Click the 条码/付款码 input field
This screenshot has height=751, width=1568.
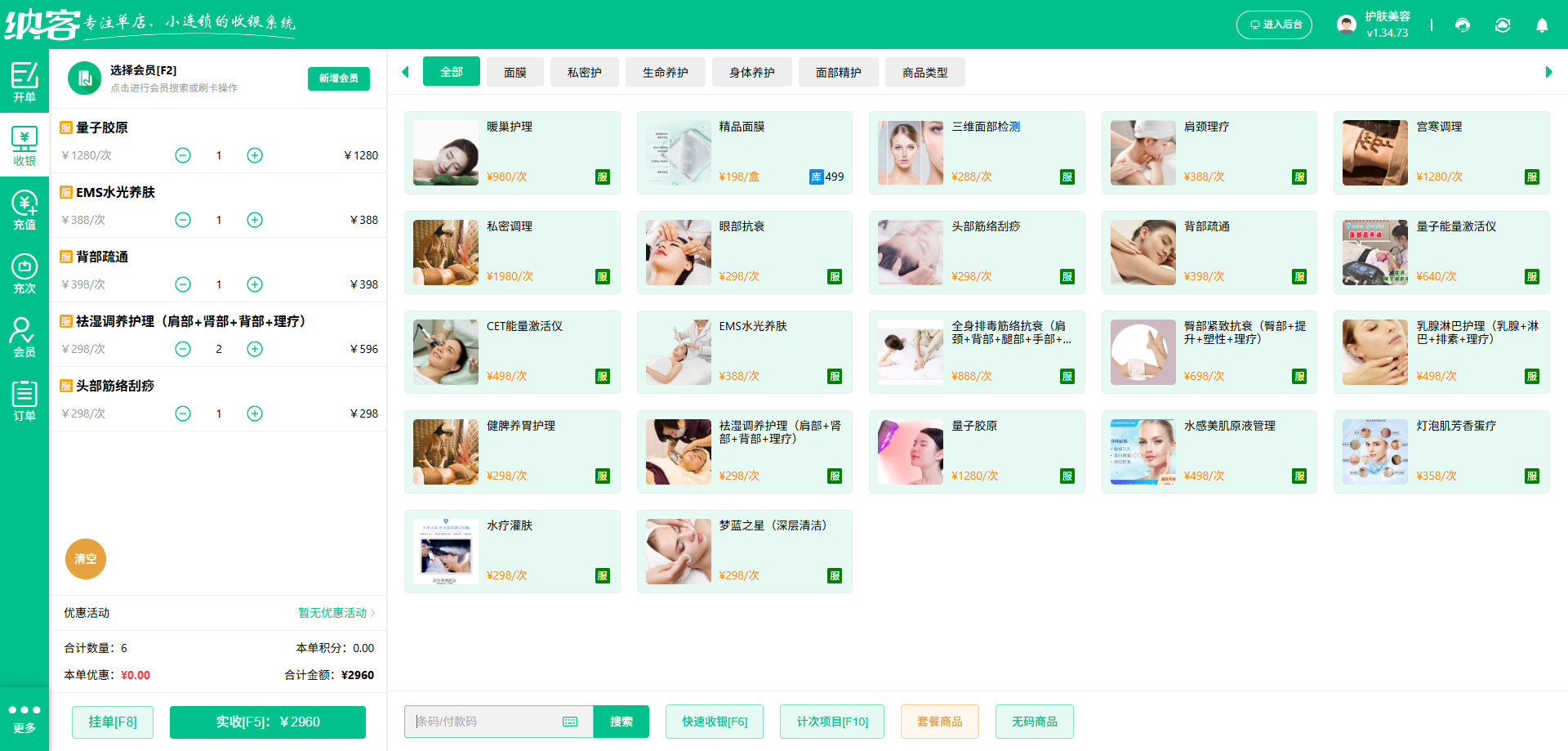click(x=486, y=722)
